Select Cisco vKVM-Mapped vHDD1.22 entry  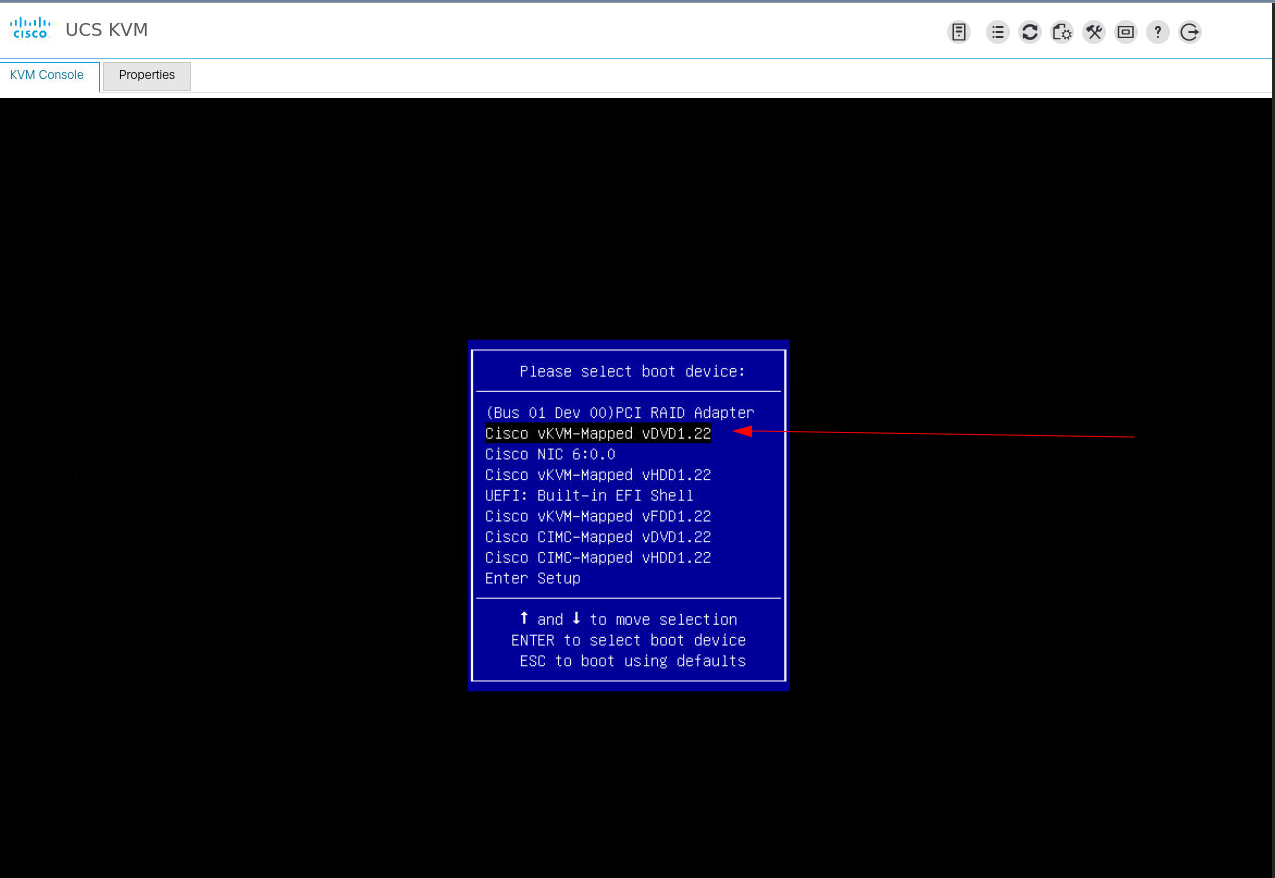click(x=598, y=475)
